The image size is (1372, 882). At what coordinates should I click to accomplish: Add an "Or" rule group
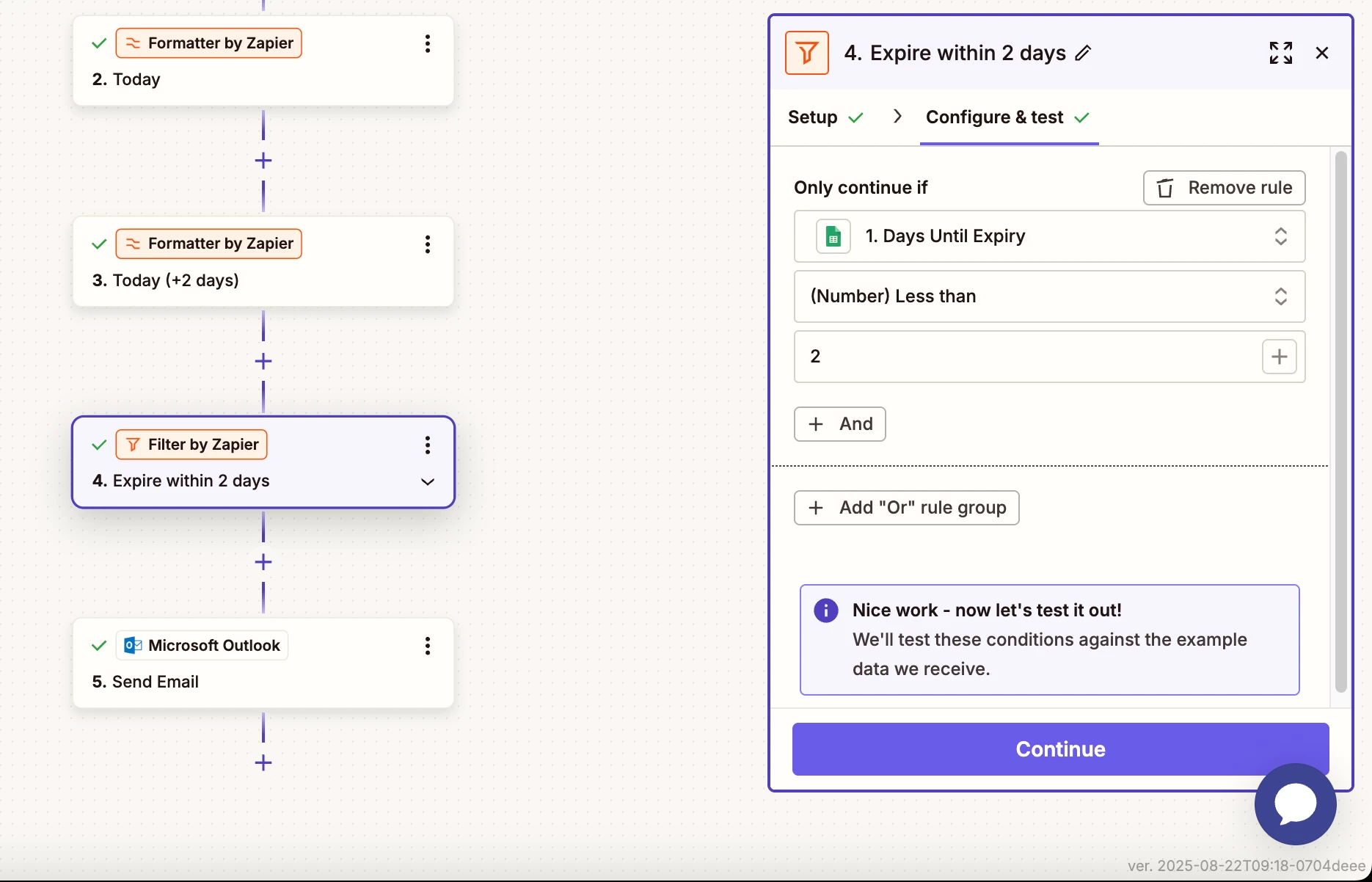906,508
